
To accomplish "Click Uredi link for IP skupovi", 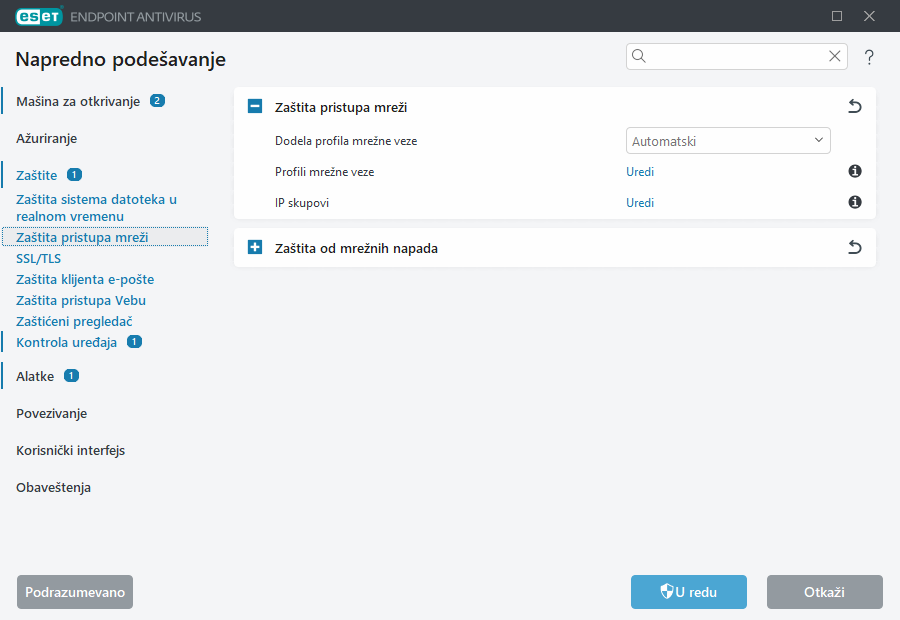I will (x=639, y=203).
